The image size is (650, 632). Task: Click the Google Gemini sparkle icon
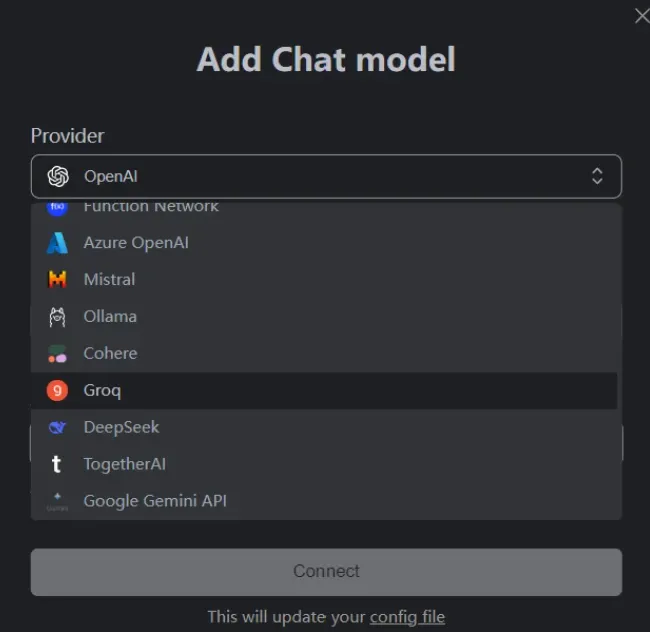tap(57, 501)
